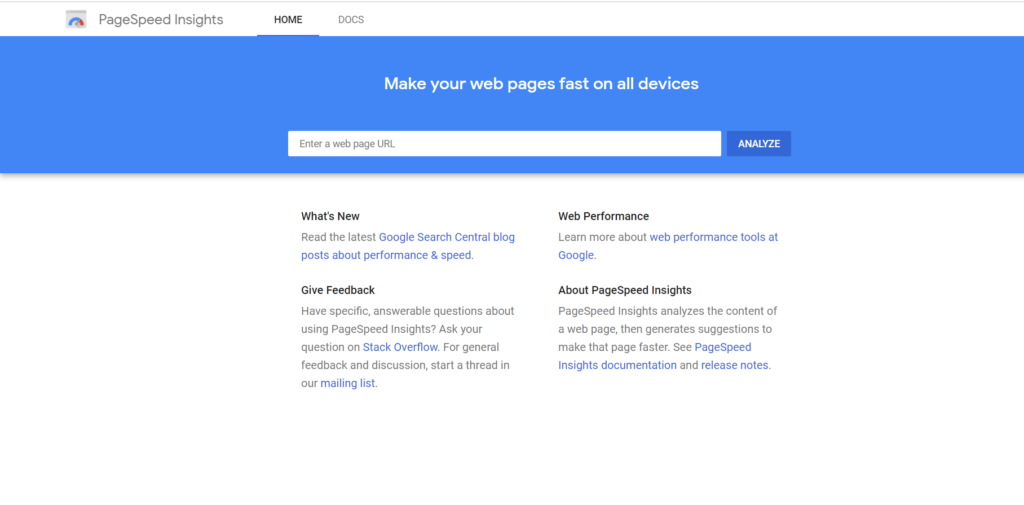
Task: Open PageSpeed Insights documentation link
Action: 654,356
